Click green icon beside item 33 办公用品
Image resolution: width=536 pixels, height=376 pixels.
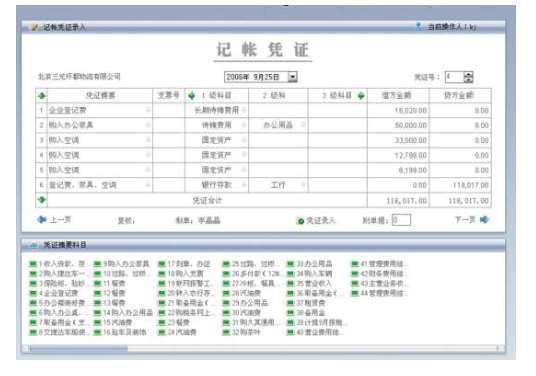click(x=291, y=264)
